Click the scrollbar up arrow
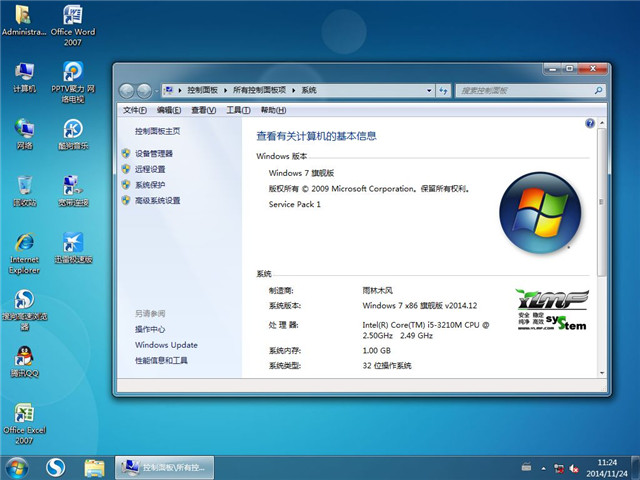 pos(602,123)
